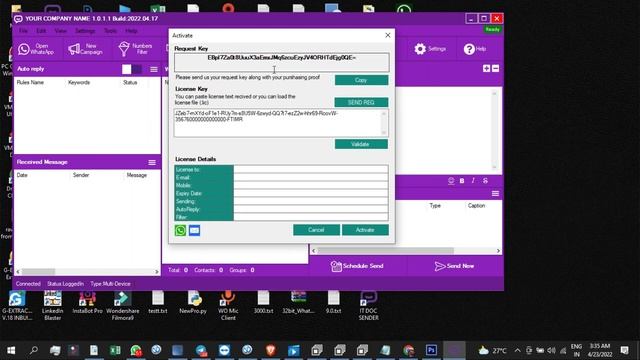Click the Rules Name column header
Viewport: 640px width, 360px height.
[x=30, y=82]
